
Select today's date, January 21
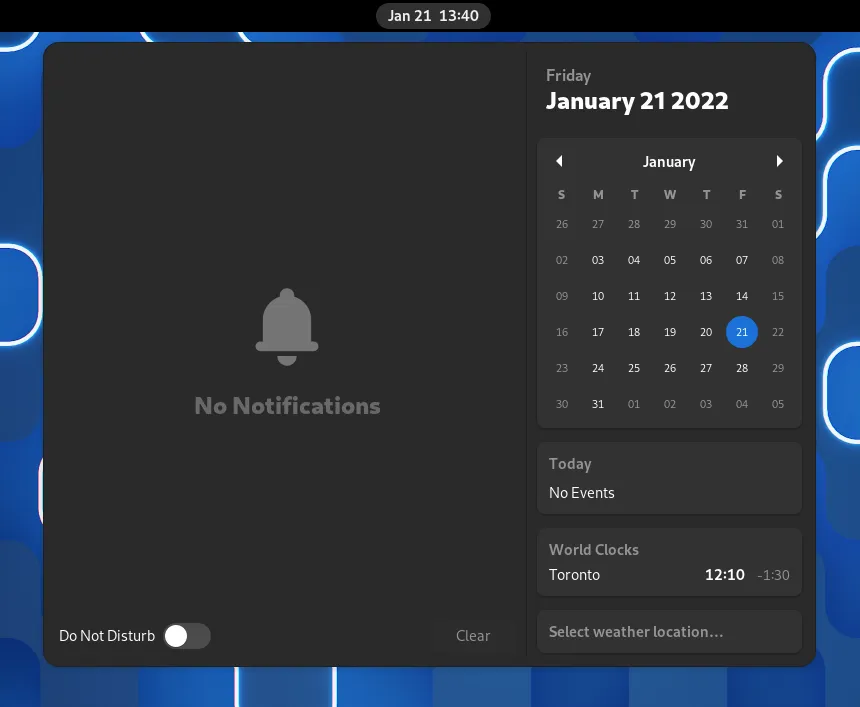click(x=742, y=332)
